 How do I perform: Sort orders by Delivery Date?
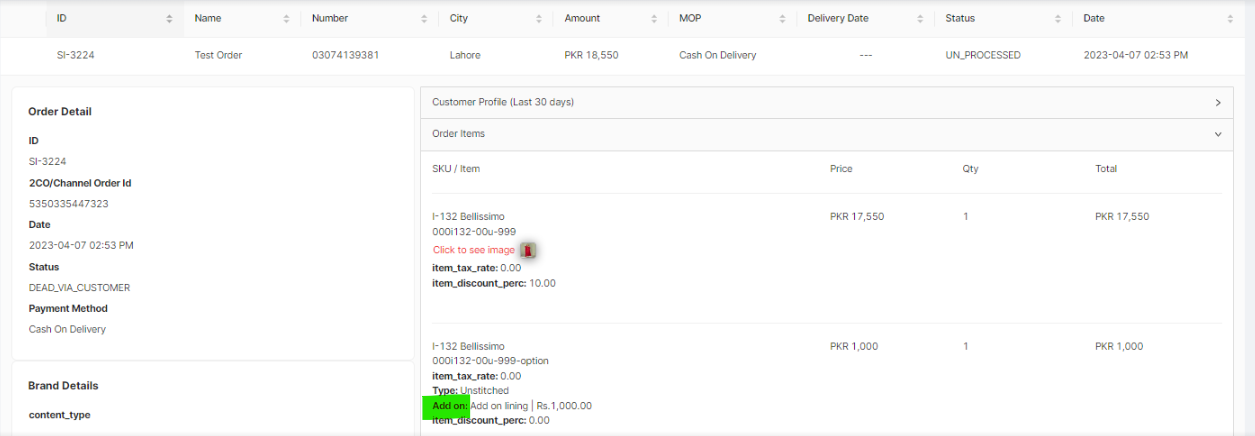click(x=920, y=19)
